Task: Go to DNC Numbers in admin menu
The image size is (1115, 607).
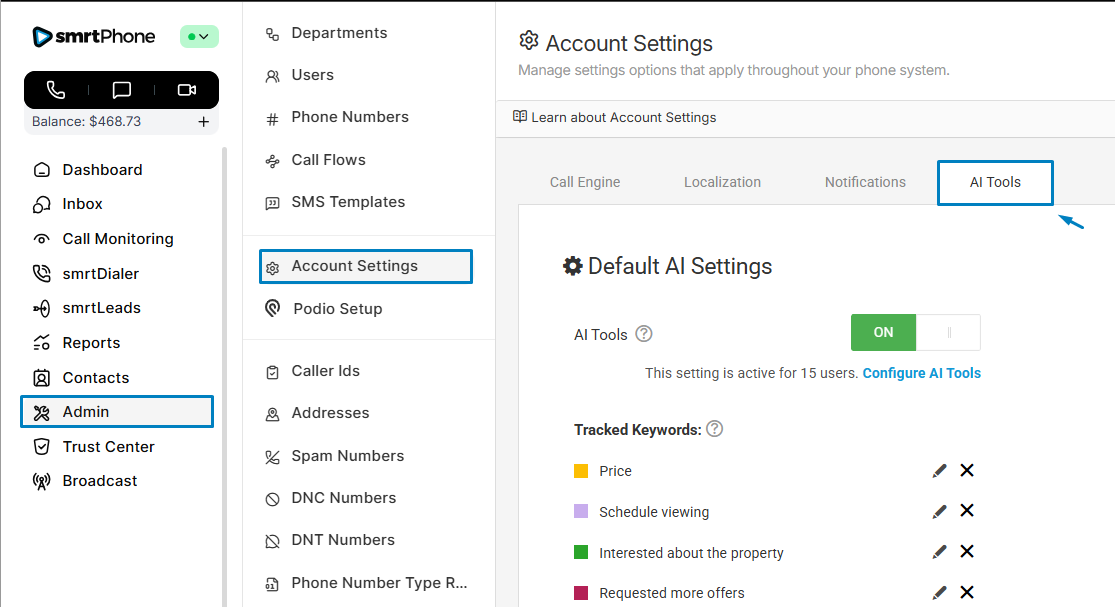Action: pyautogui.click(x=343, y=498)
